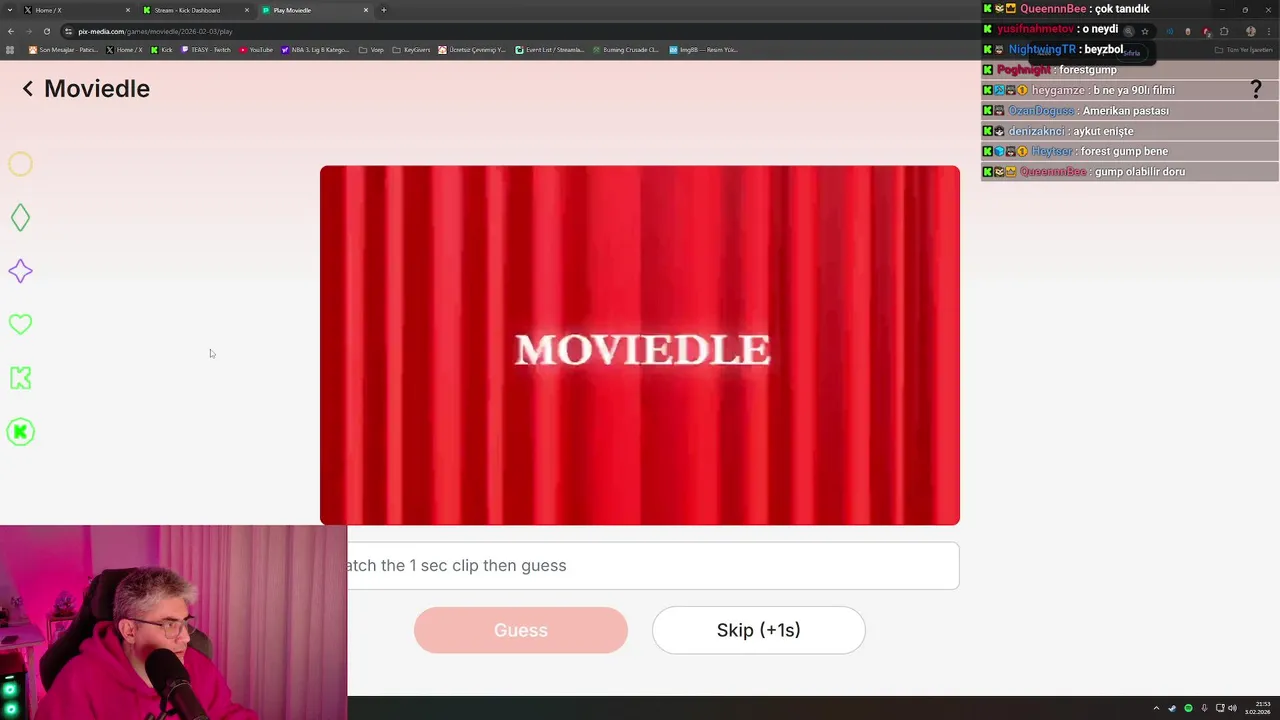The height and width of the screenshot is (720, 1280).
Task: Open the question mark help icon
Action: [x=1256, y=89]
